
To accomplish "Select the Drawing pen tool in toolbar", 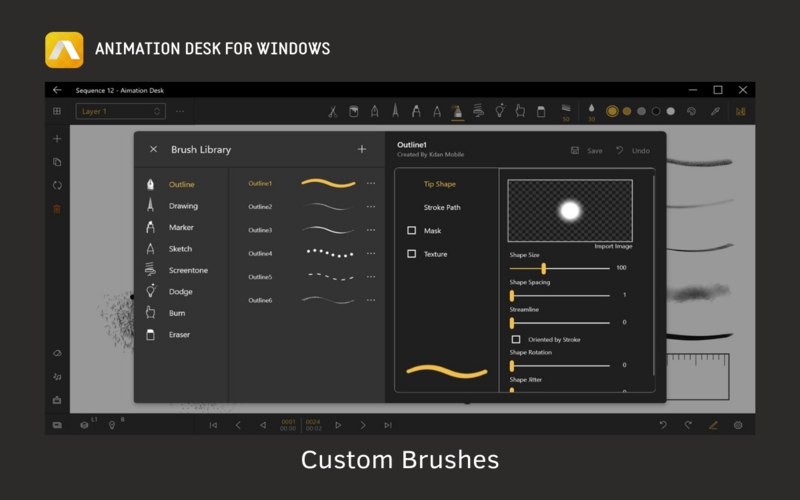I will coord(395,111).
